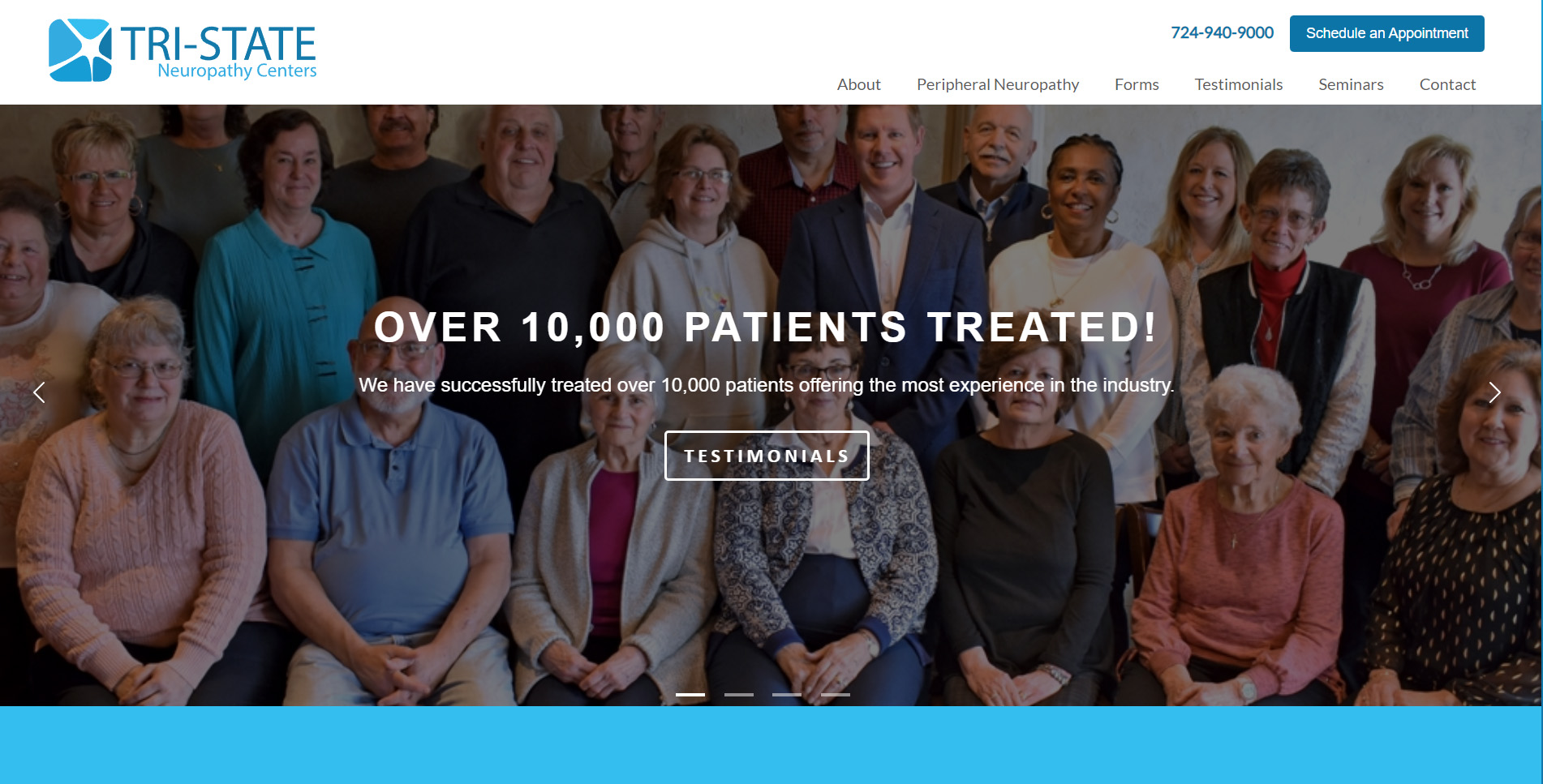1543x784 pixels.
Task: Click the Tri-State Neuropathy Centers logo
Action: click(183, 50)
